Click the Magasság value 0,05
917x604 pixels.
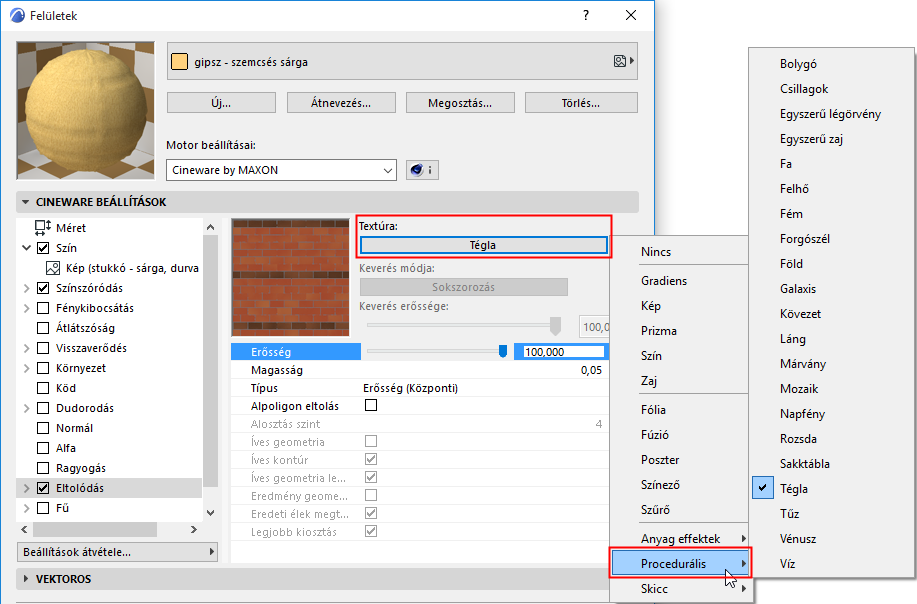point(591,370)
